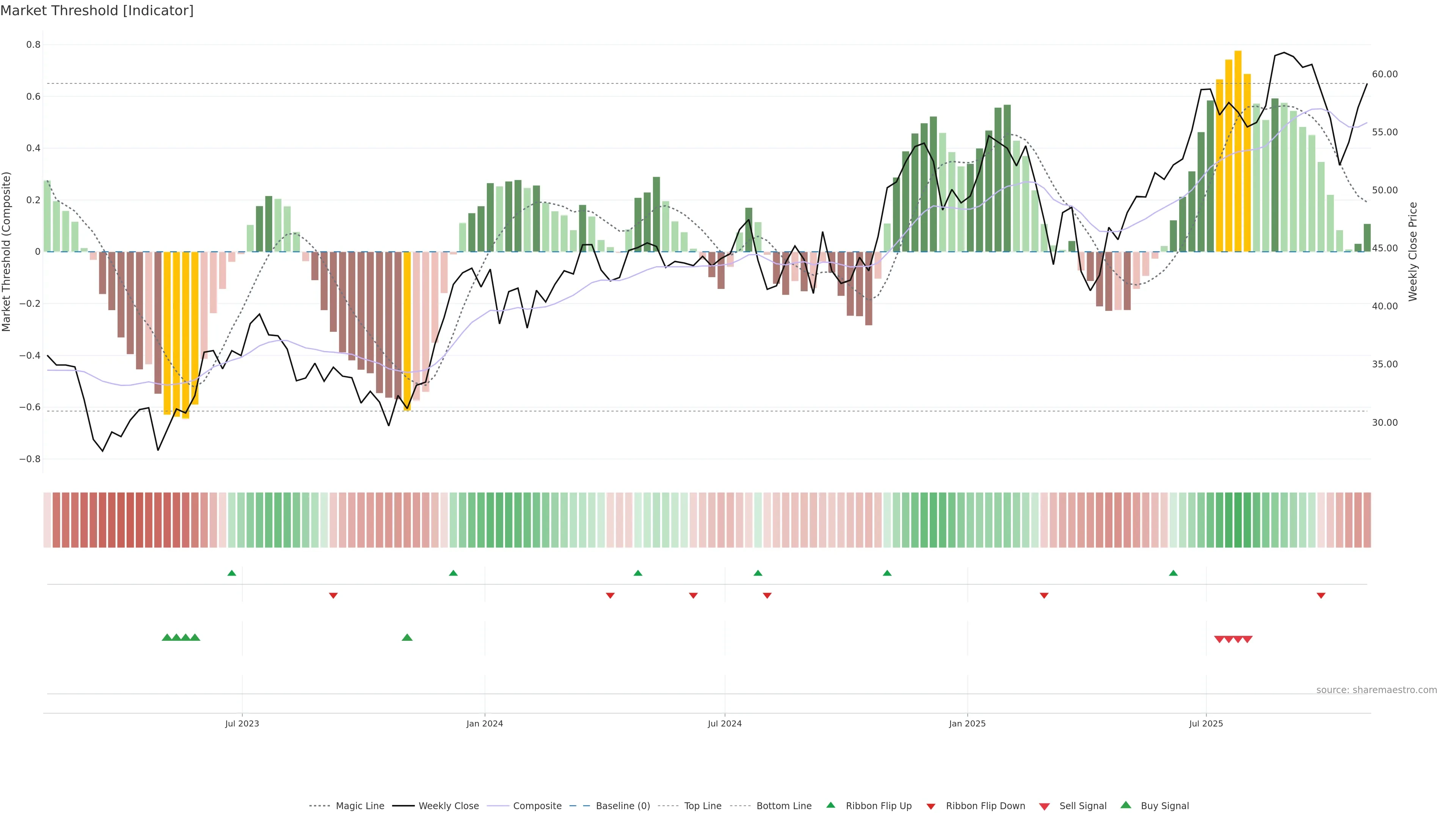Click the 60.00 price axis label

[x=1384, y=74]
